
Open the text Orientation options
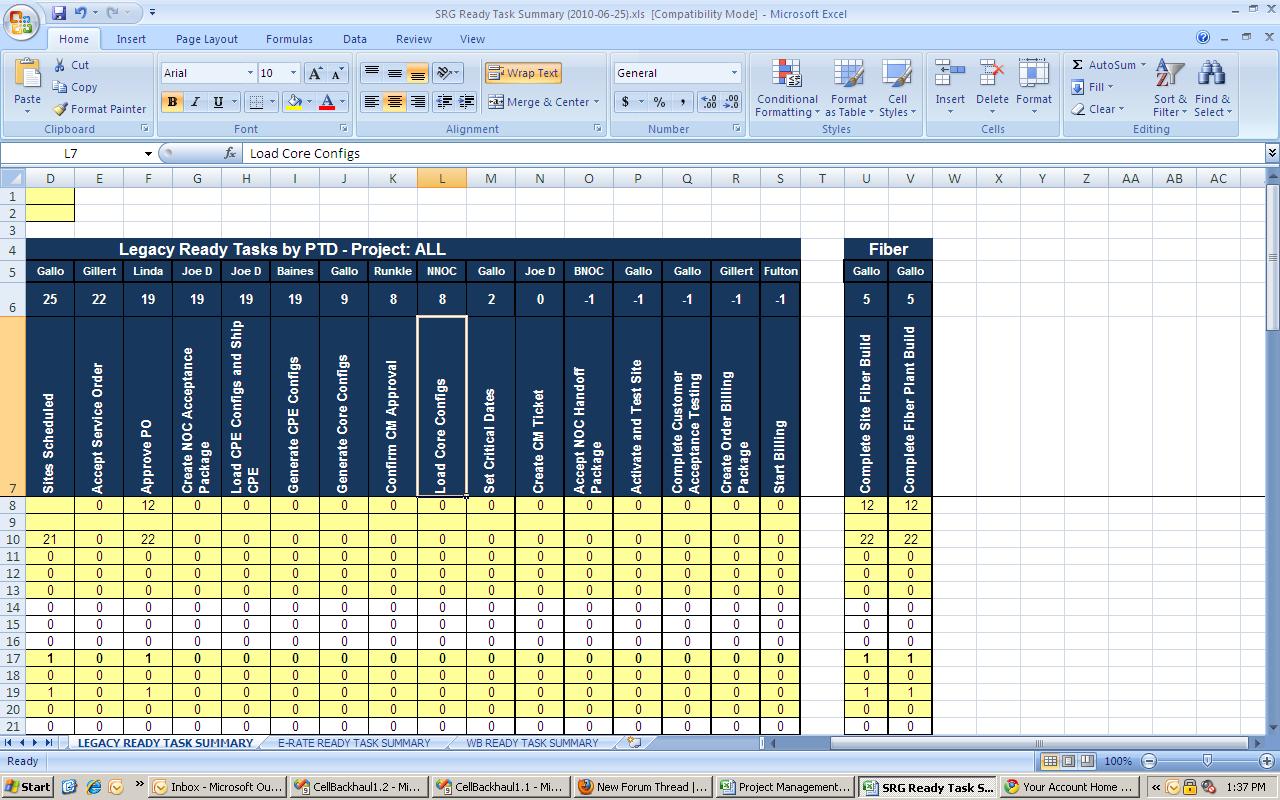447,73
